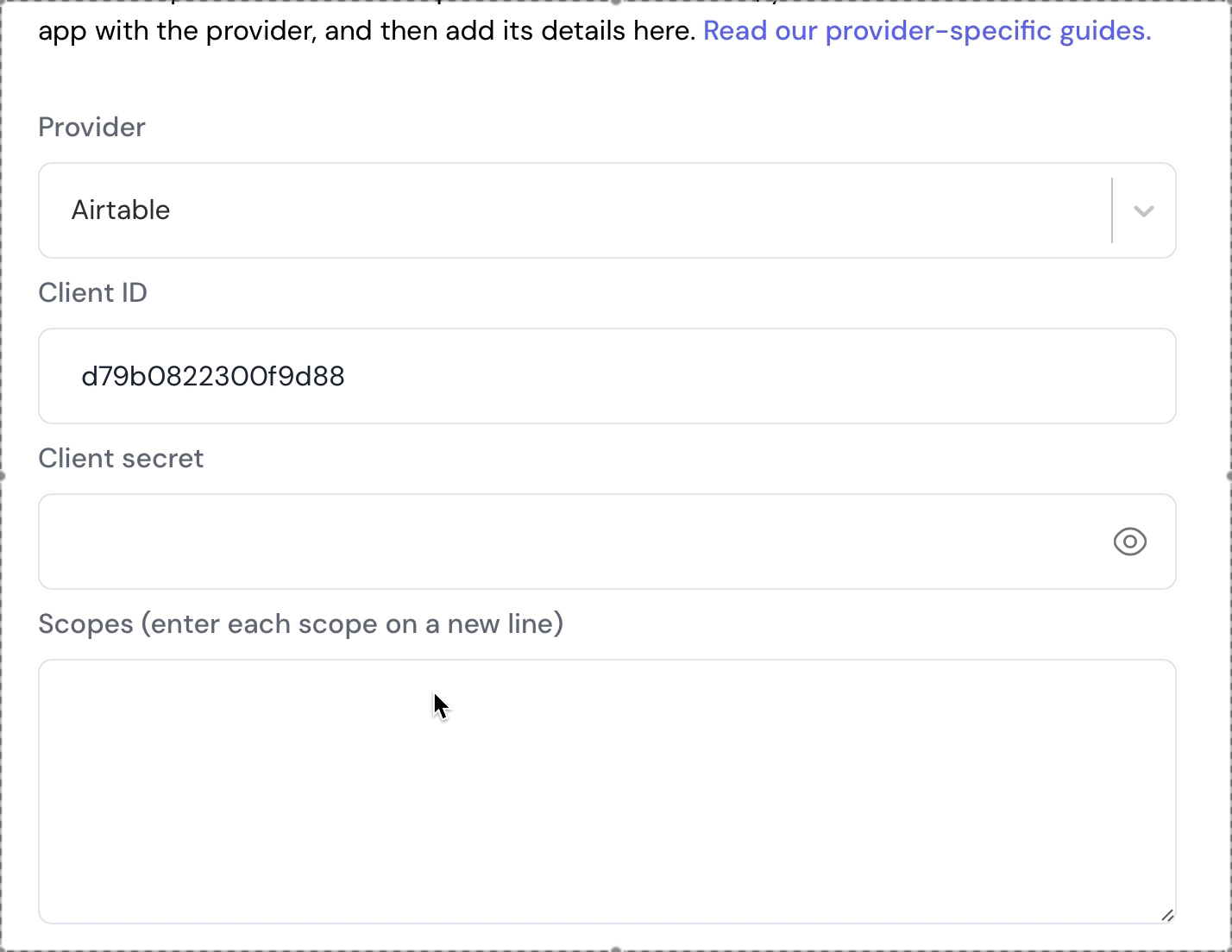Click inside the Scopes text area
The height and width of the screenshot is (952, 1232).
(x=607, y=792)
